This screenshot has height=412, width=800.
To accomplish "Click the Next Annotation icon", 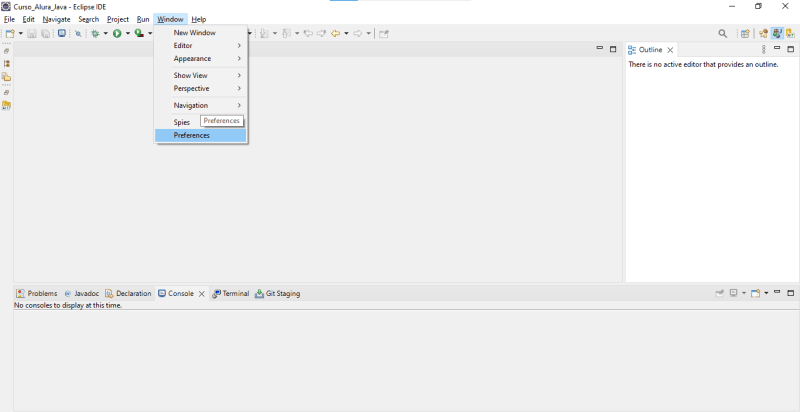I will (x=264, y=34).
